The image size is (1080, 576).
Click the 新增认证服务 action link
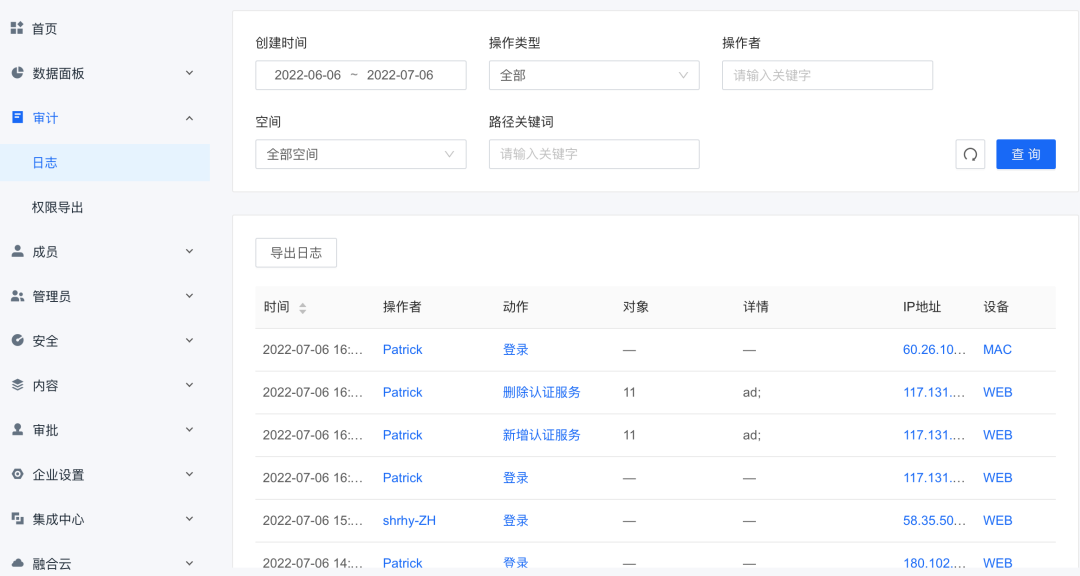[541, 435]
